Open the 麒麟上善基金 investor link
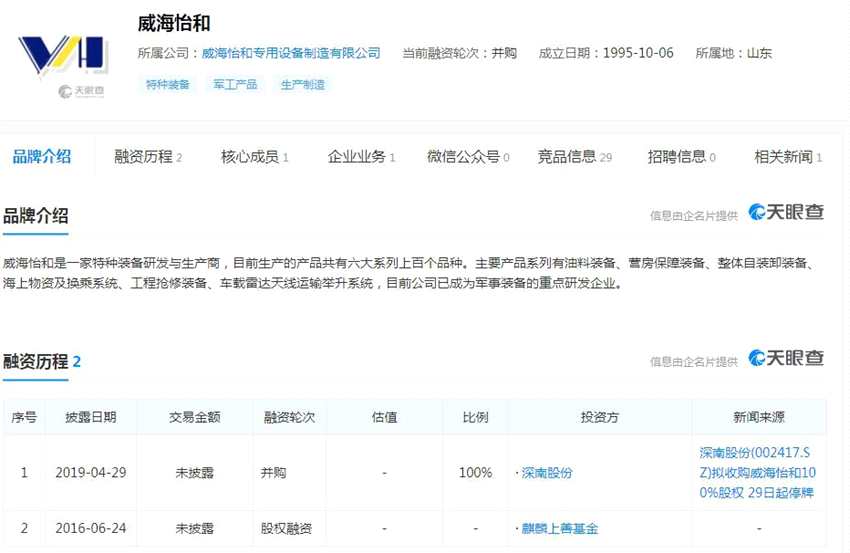This screenshot has height=553, width=850. (x=559, y=528)
